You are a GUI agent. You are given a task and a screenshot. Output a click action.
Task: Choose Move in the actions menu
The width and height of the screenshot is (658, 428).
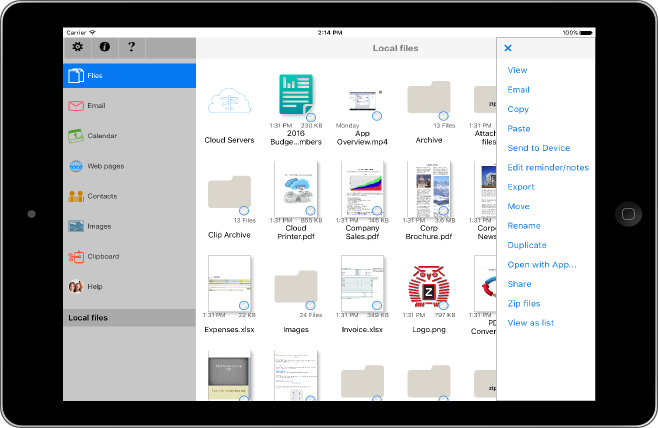tap(518, 206)
